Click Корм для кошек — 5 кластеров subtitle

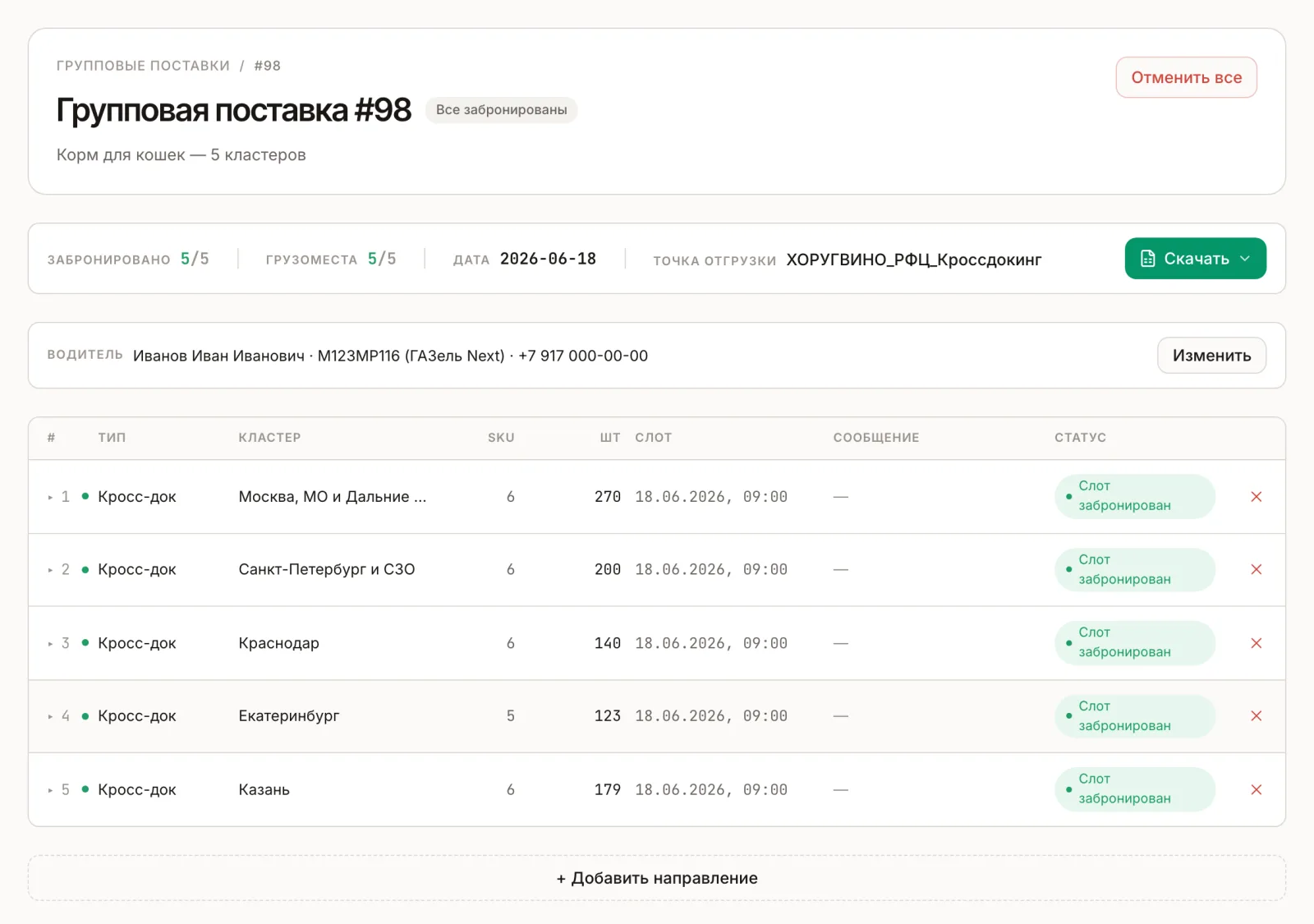tap(181, 155)
